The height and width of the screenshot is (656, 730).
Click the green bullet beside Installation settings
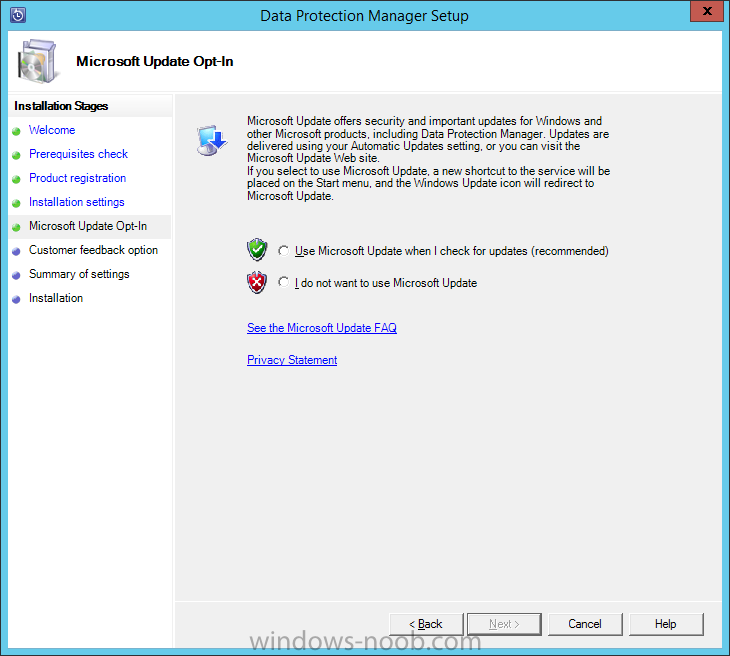(x=16, y=203)
